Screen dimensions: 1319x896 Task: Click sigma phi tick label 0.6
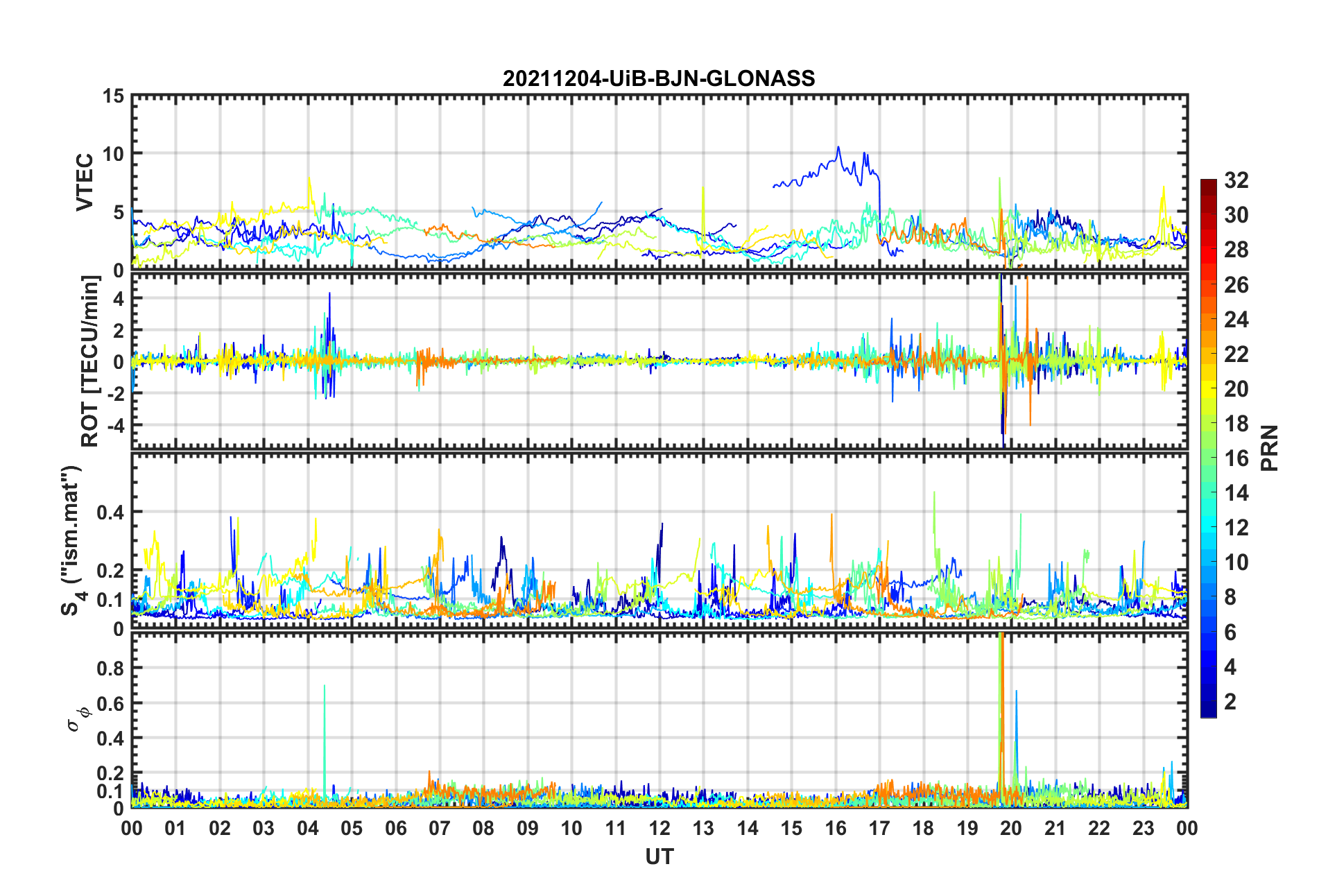click(x=110, y=703)
